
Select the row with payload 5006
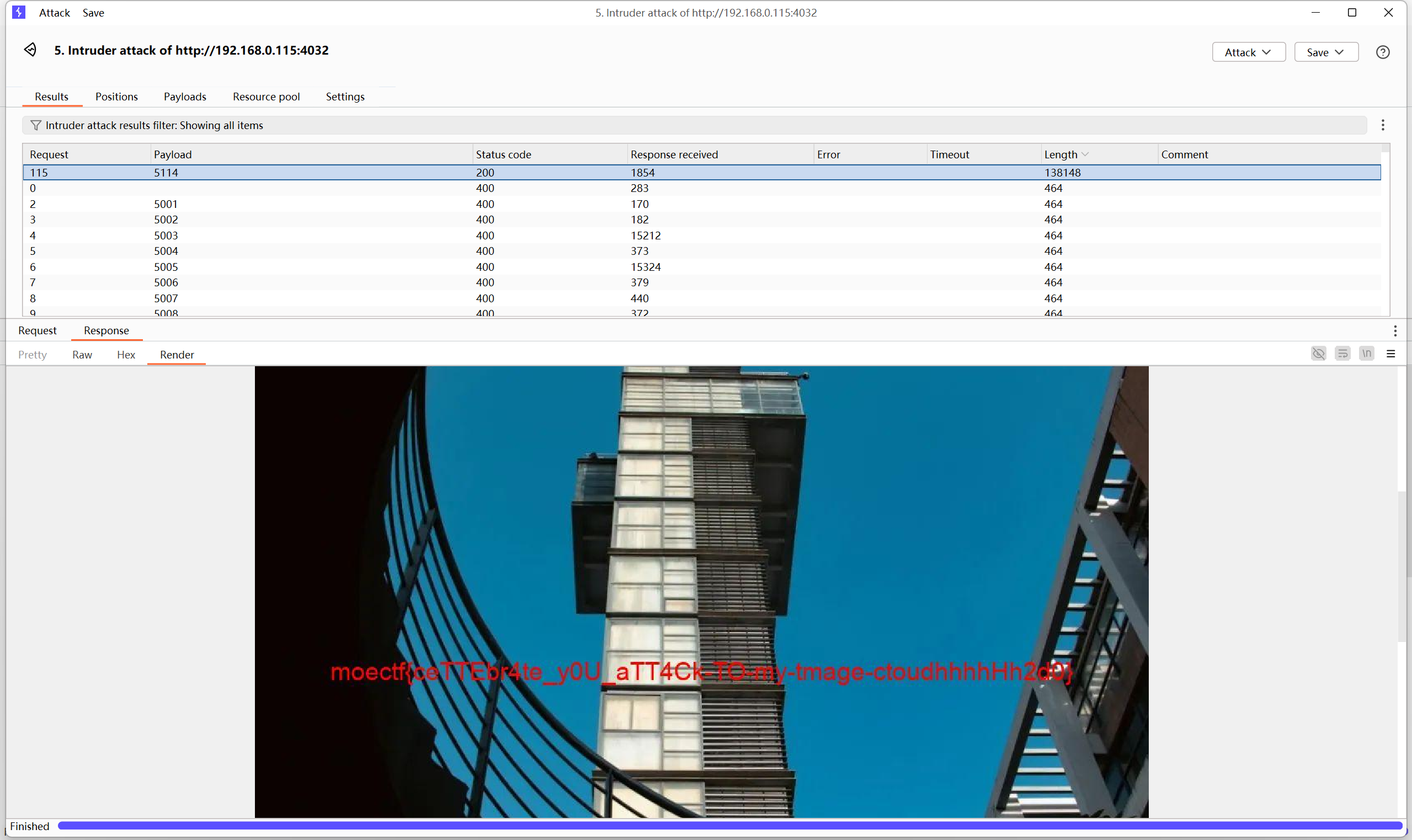tap(701, 282)
